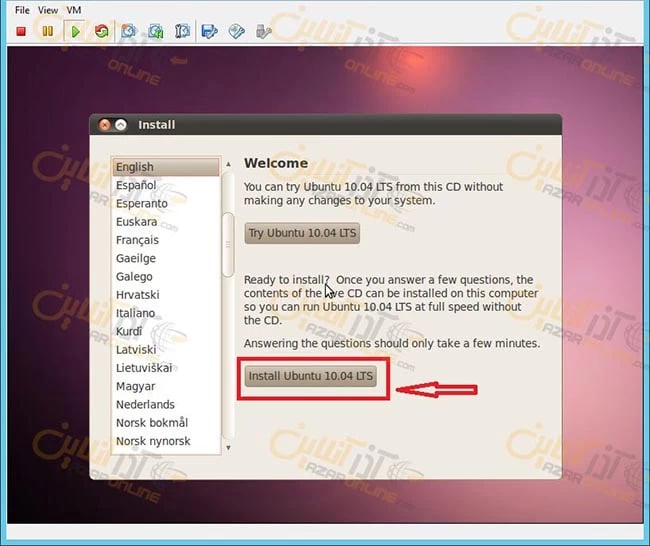
Task: Click the CD/DVD drive connect icon
Action: coord(237,32)
